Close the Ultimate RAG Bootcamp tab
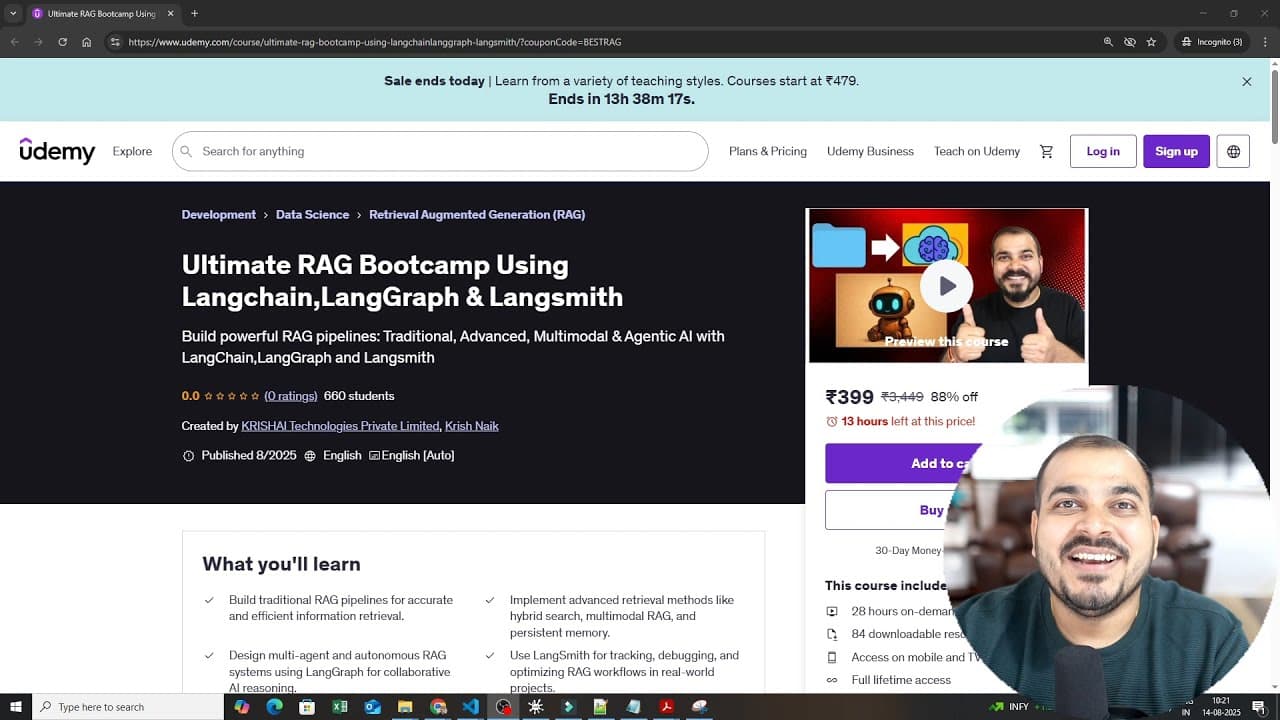 coord(170,13)
